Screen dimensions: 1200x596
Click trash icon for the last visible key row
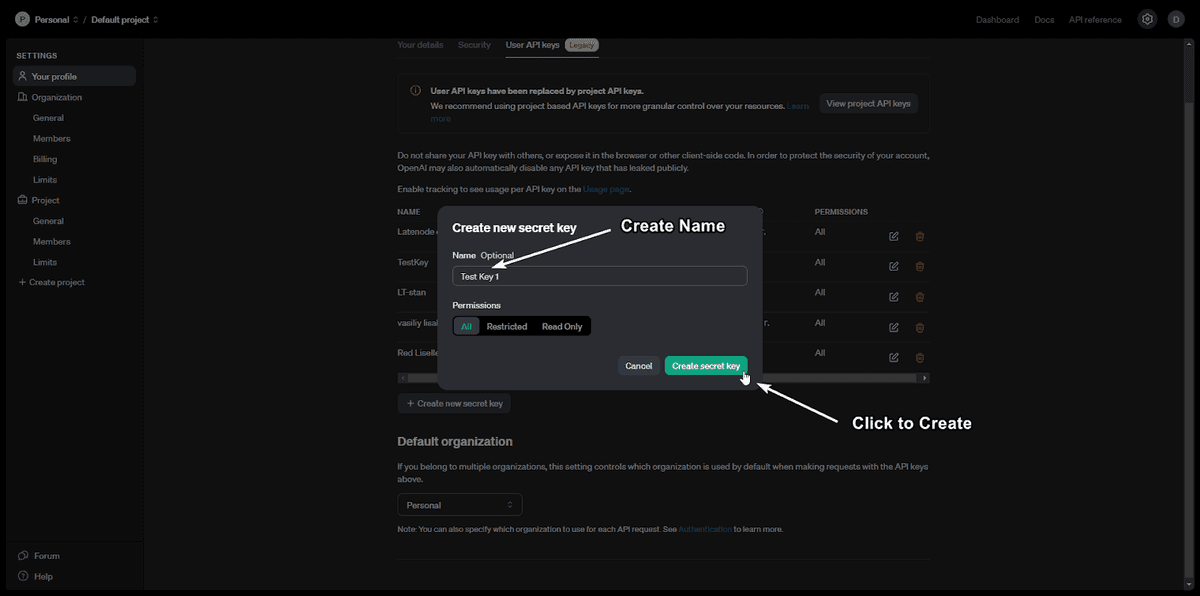[919, 357]
